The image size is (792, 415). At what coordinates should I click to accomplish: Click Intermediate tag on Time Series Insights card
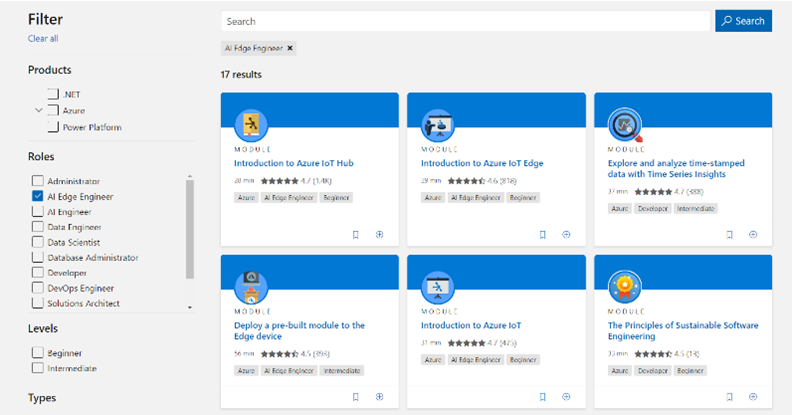point(696,208)
